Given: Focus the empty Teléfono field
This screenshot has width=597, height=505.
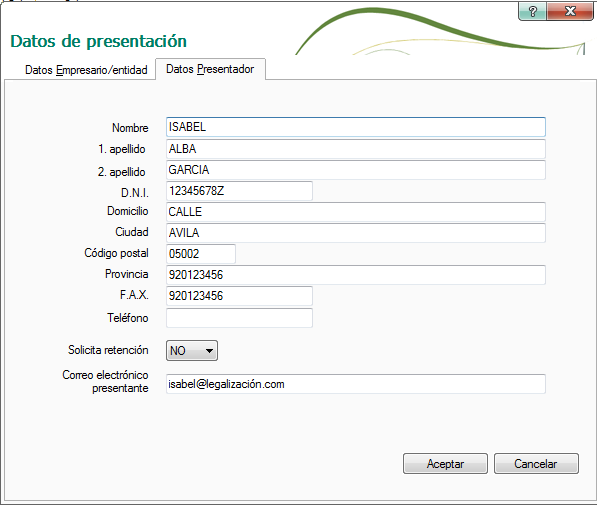Looking at the screenshot, I should (x=239, y=318).
